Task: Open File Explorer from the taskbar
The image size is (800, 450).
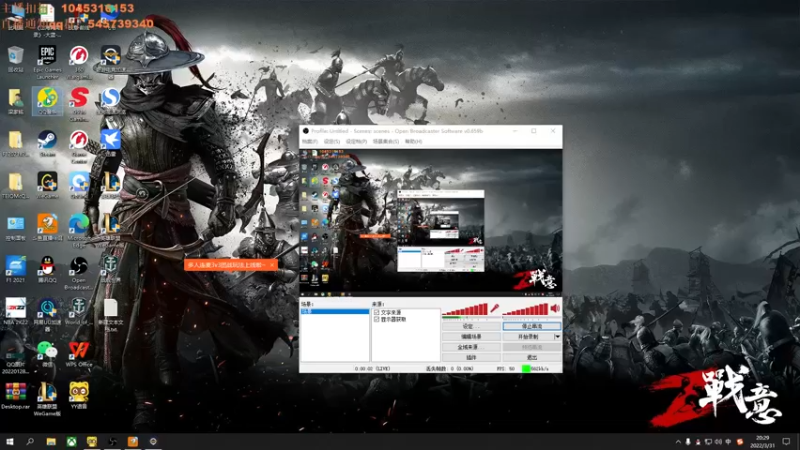Action: pos(51,441)
